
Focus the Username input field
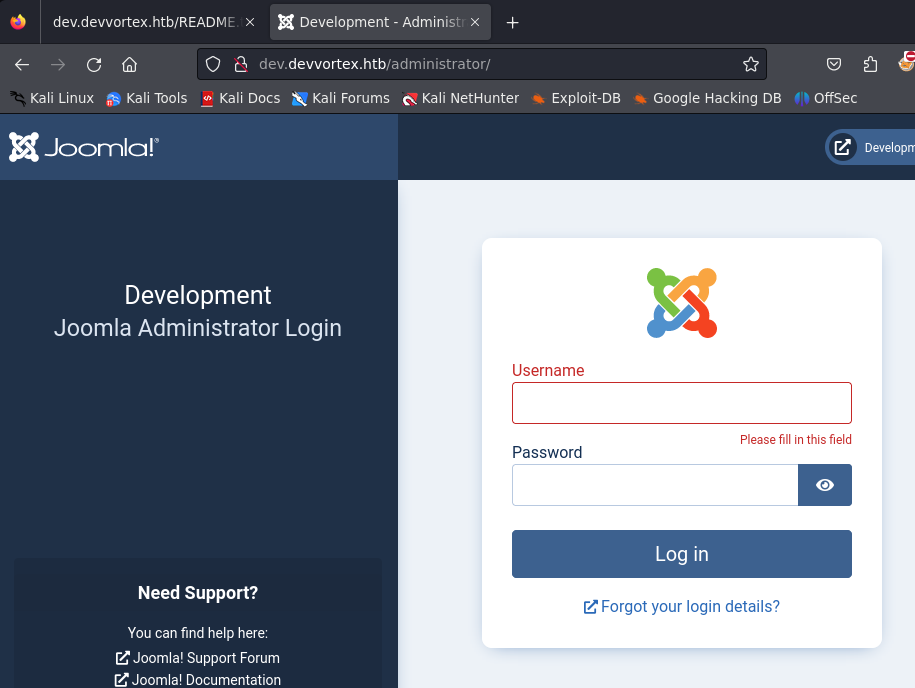pyautogui.click(x=681, y=403)
